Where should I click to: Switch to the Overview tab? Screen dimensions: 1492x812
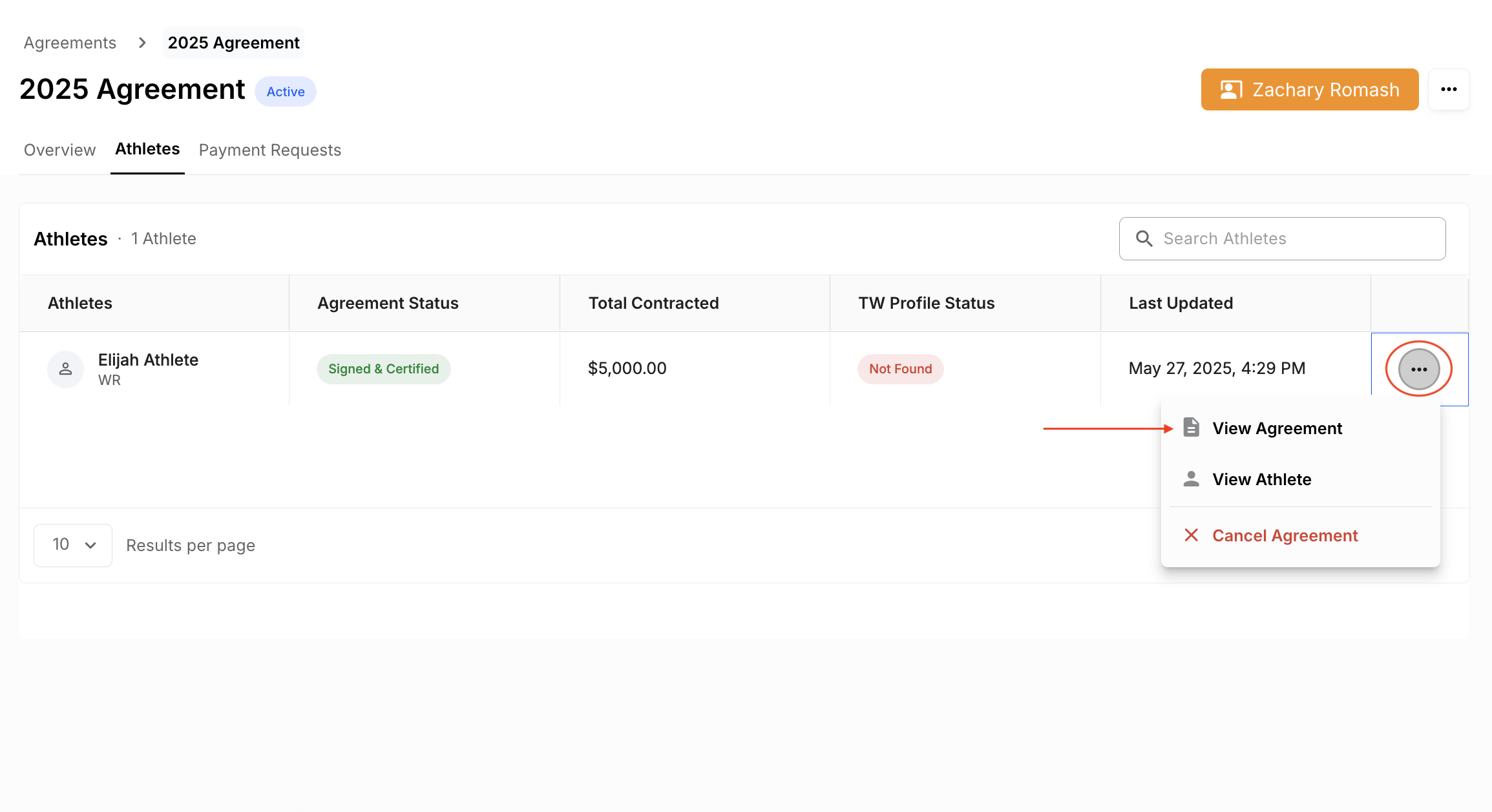click(x=59, y=150)
